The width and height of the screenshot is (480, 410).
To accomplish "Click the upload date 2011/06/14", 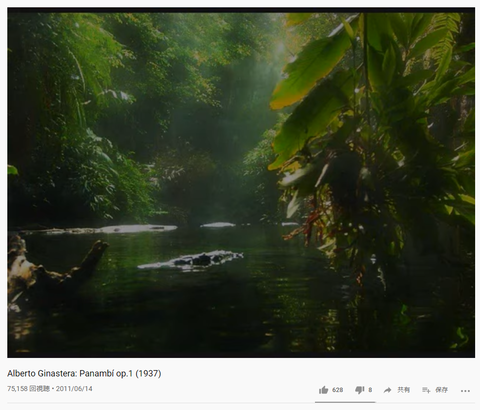I will pyautogui.click(x=74, y=389).
